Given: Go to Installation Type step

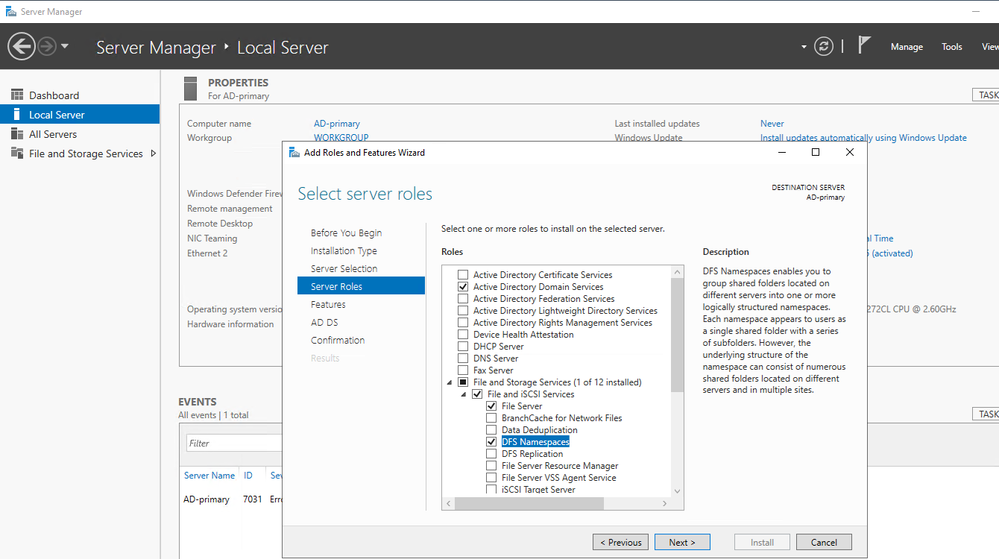Looking at the screenshot, I should [x=343, y=250].
